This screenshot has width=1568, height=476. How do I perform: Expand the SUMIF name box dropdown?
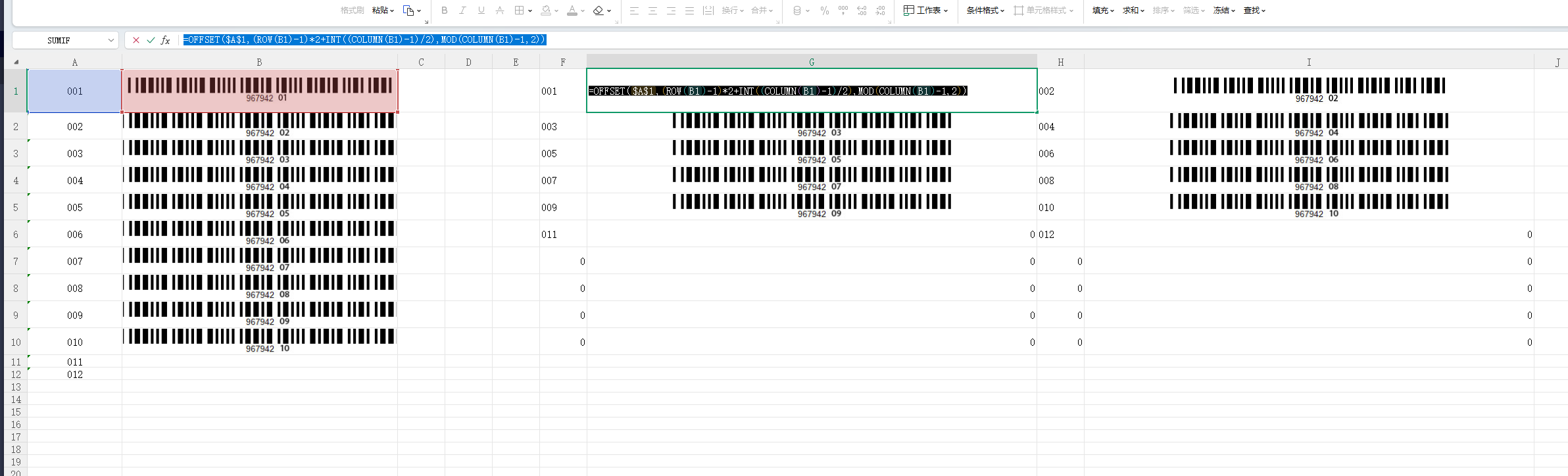[110, 40]
